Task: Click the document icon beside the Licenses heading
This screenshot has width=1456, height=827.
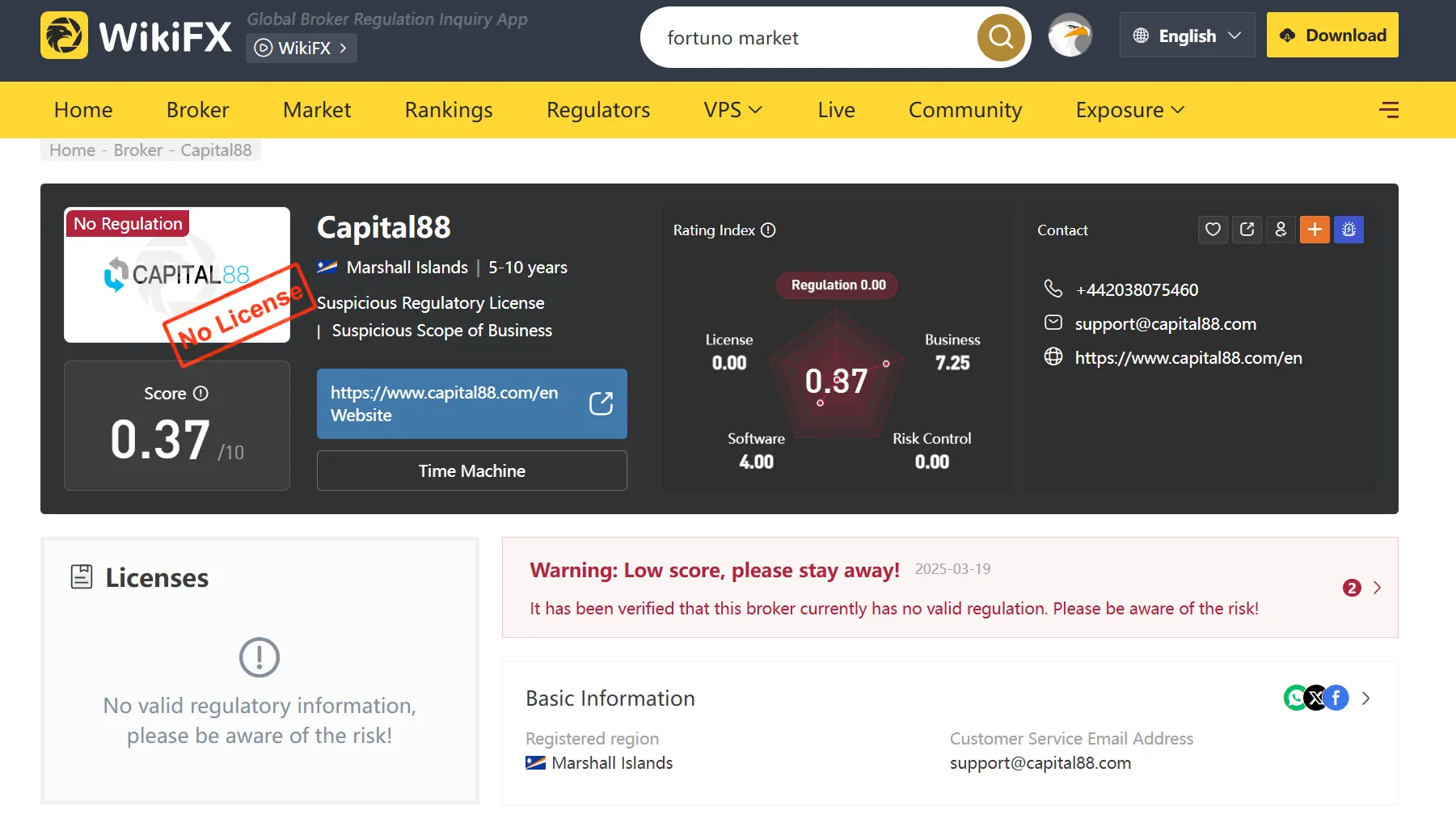Action: pos(82,576)
